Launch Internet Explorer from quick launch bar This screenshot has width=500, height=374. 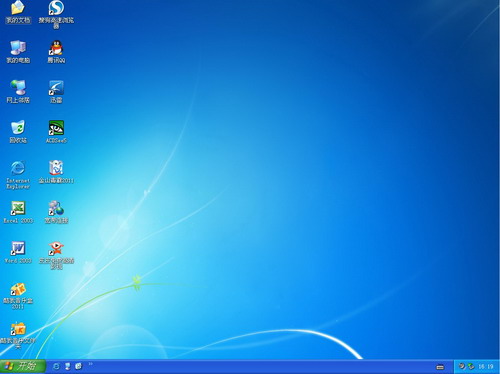tap(56, 366)
